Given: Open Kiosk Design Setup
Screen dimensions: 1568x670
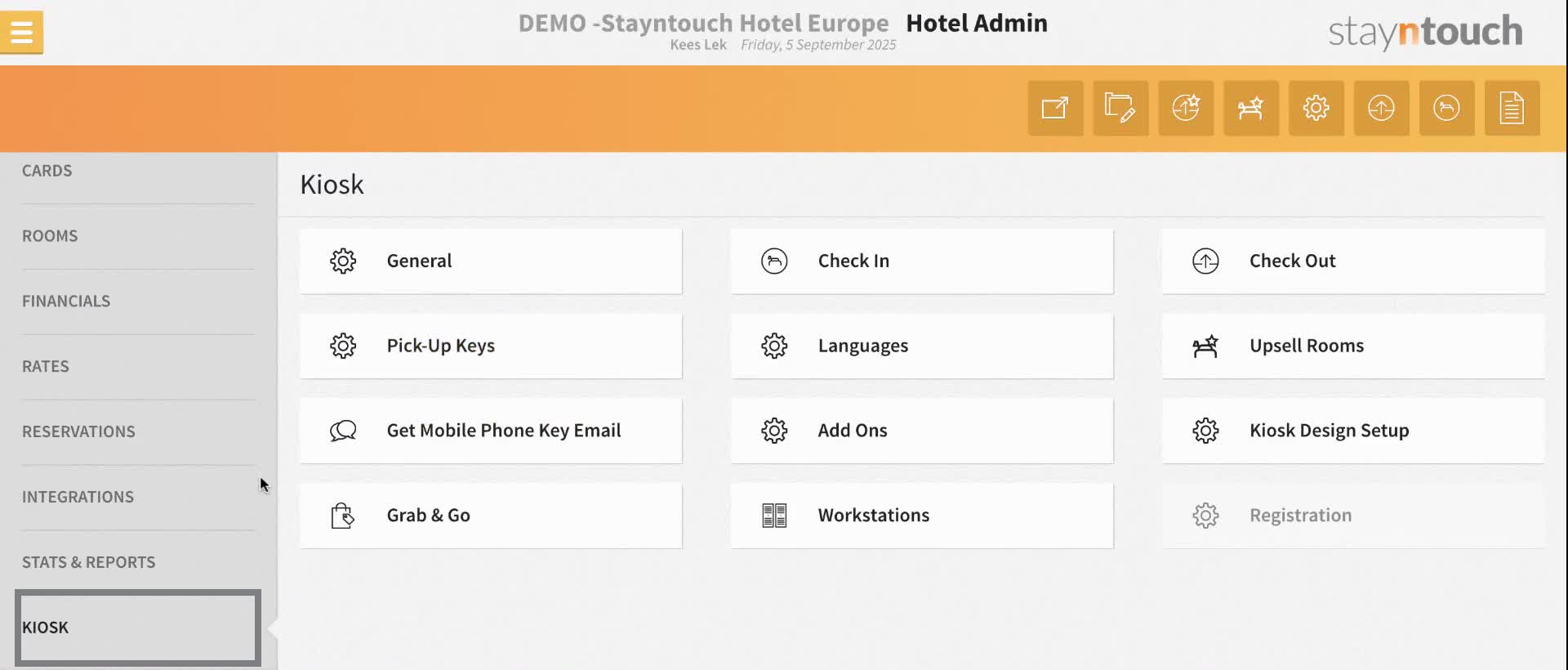Looking at the screenshot, I should (1353, 431).
